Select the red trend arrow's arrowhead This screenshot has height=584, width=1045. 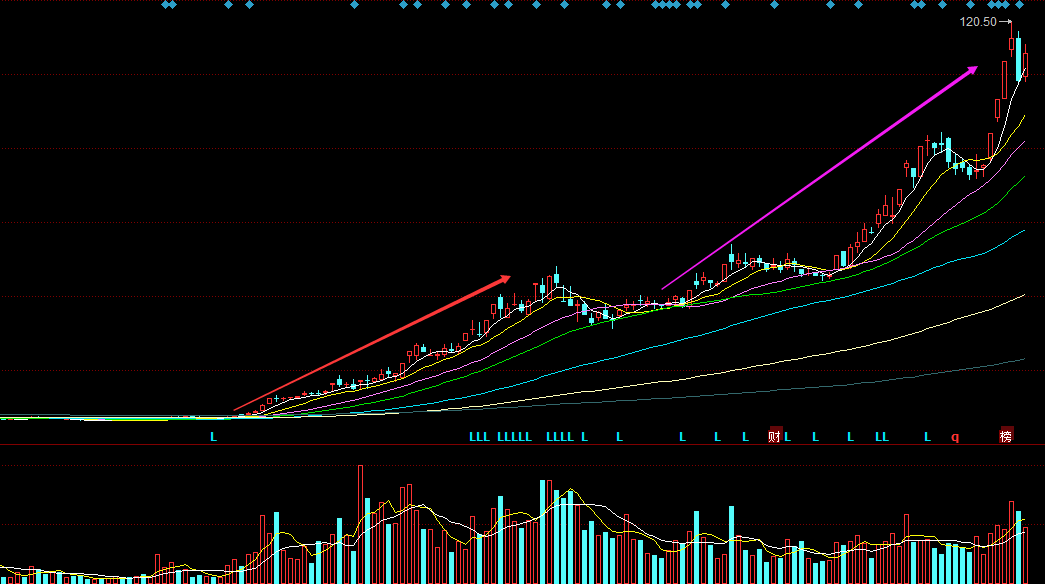(x=505, y=277)
